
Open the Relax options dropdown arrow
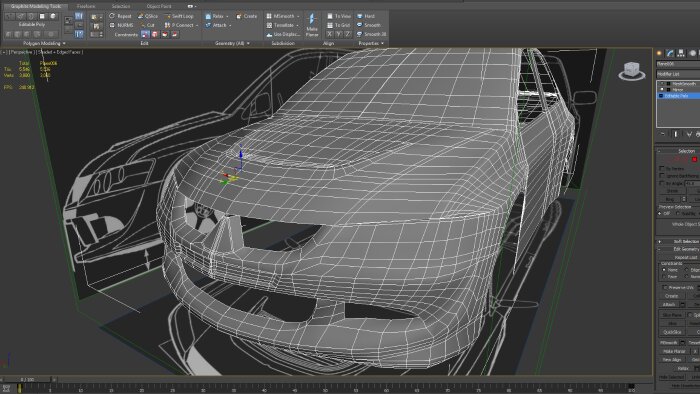(227, 17)
